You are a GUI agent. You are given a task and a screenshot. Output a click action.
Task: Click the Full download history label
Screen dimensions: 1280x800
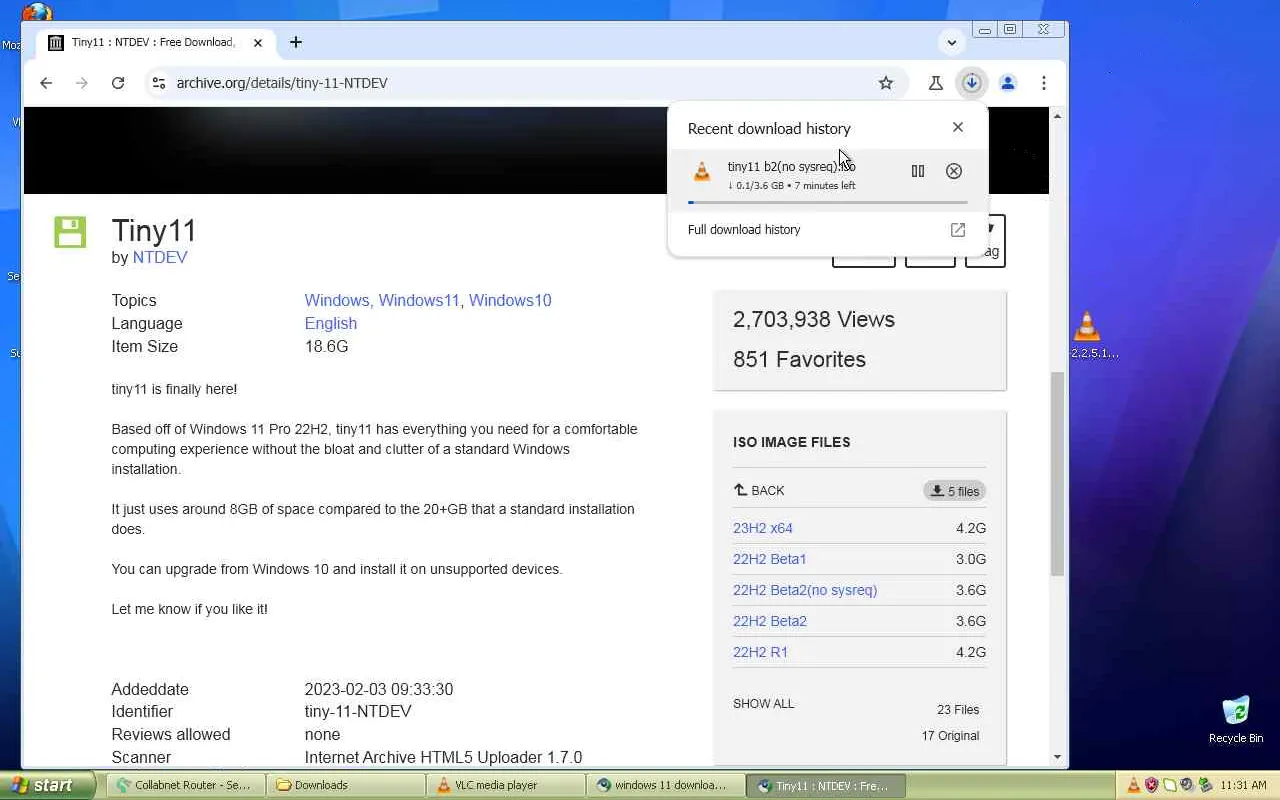744,230
